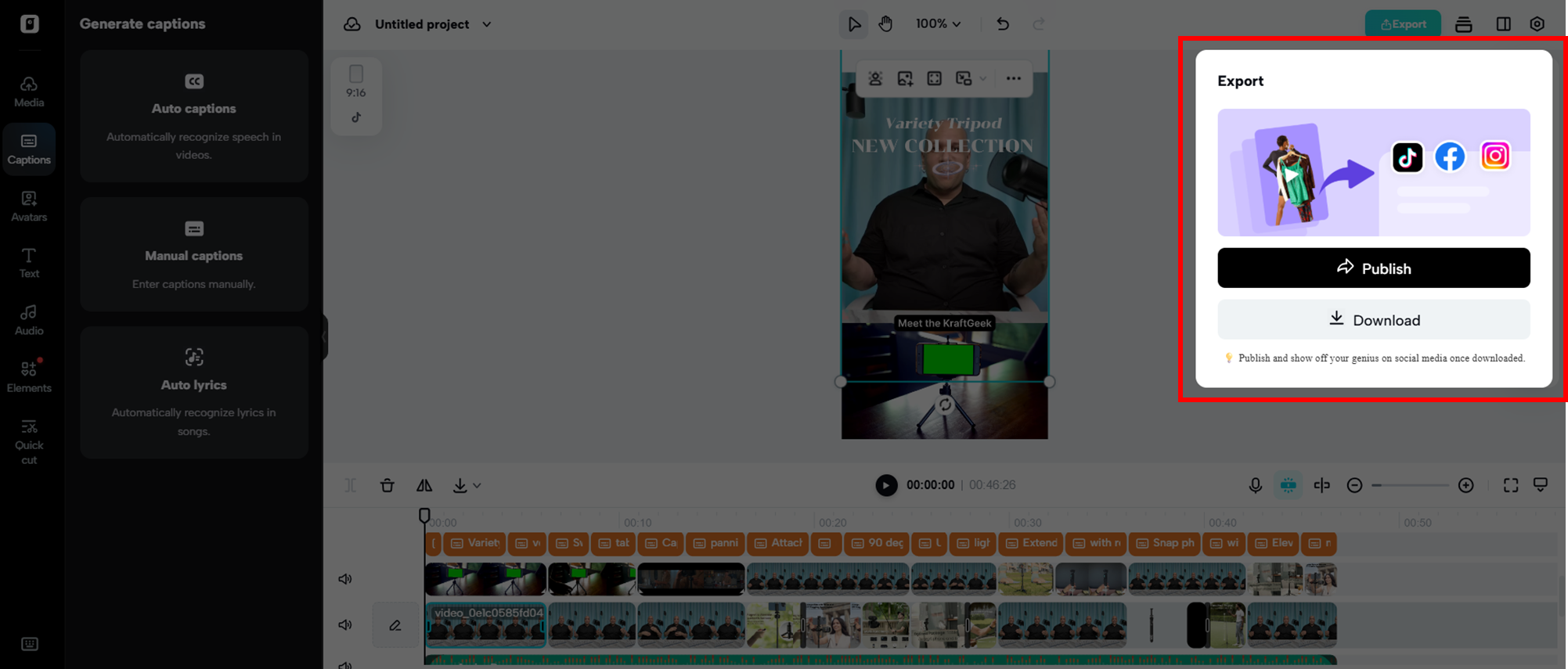Redo the last action

[1039, 24]
